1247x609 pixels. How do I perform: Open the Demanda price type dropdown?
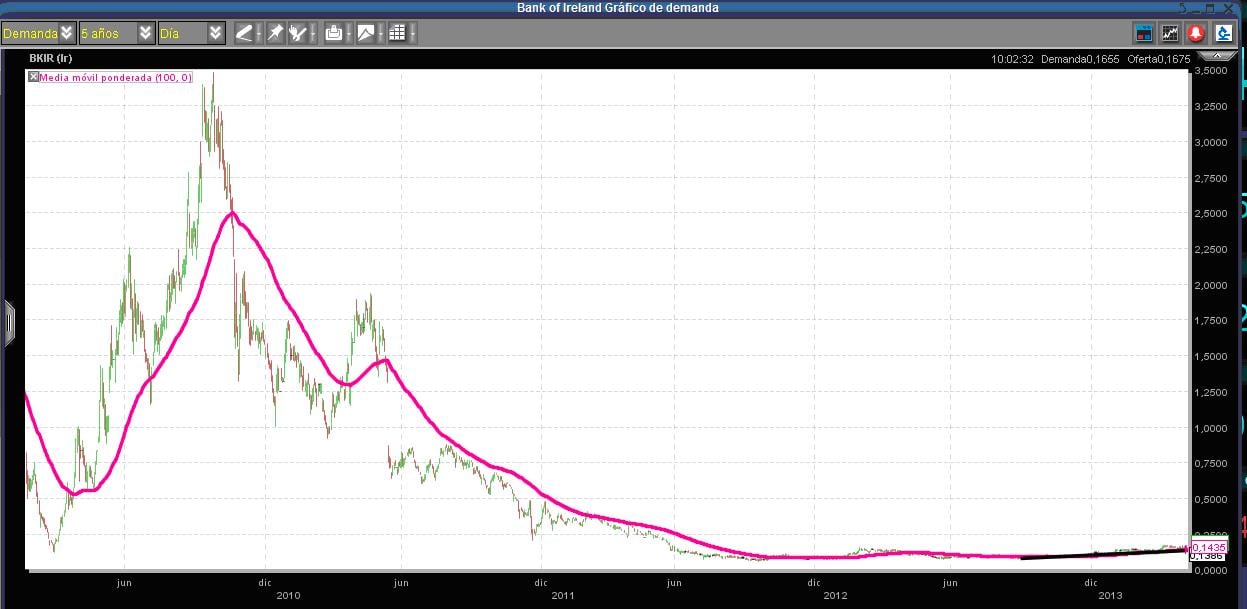pos(38,33)
